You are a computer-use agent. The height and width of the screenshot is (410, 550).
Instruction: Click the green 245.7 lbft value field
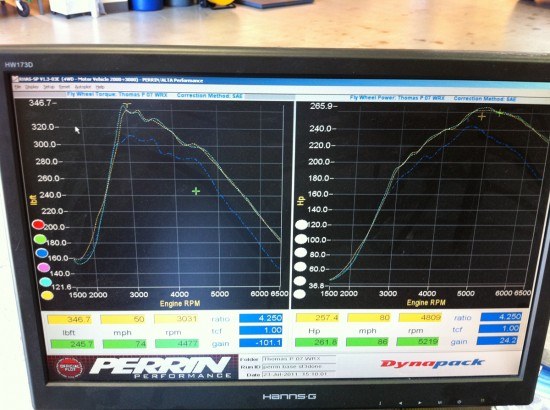[x=72, y=344]
